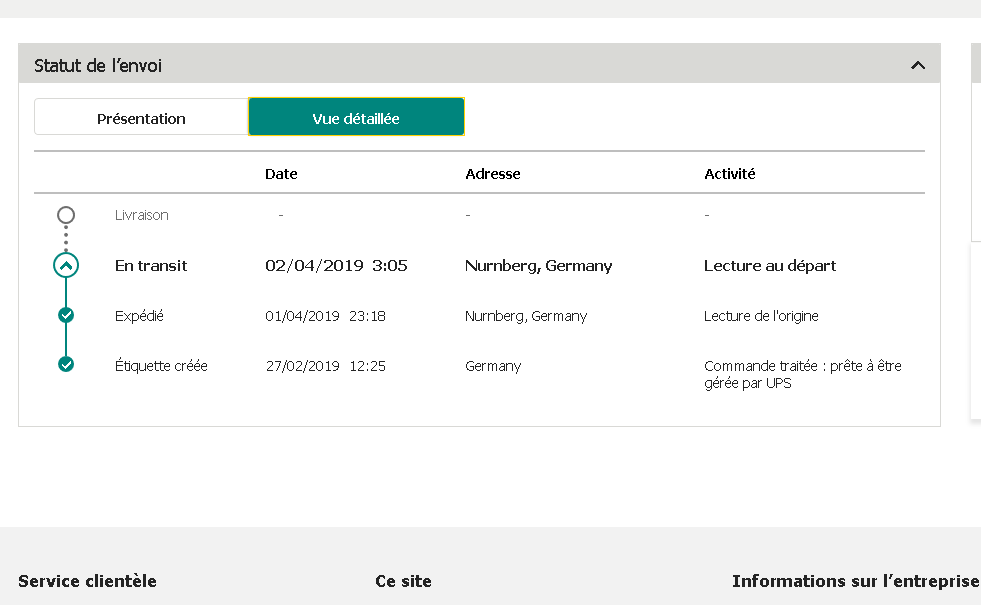
Task: Select the En transit row label
Action: pyautogui.click(x=151, y=266)
